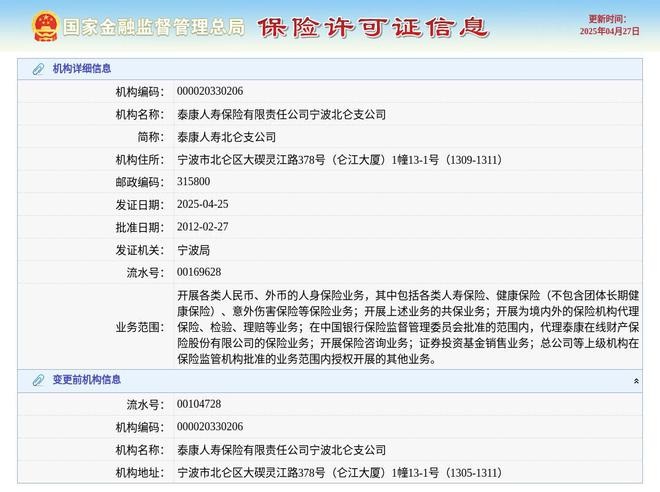Select serial number 00169628
Viewport: 660px width, 492px height.
click(x=199, y=272)
